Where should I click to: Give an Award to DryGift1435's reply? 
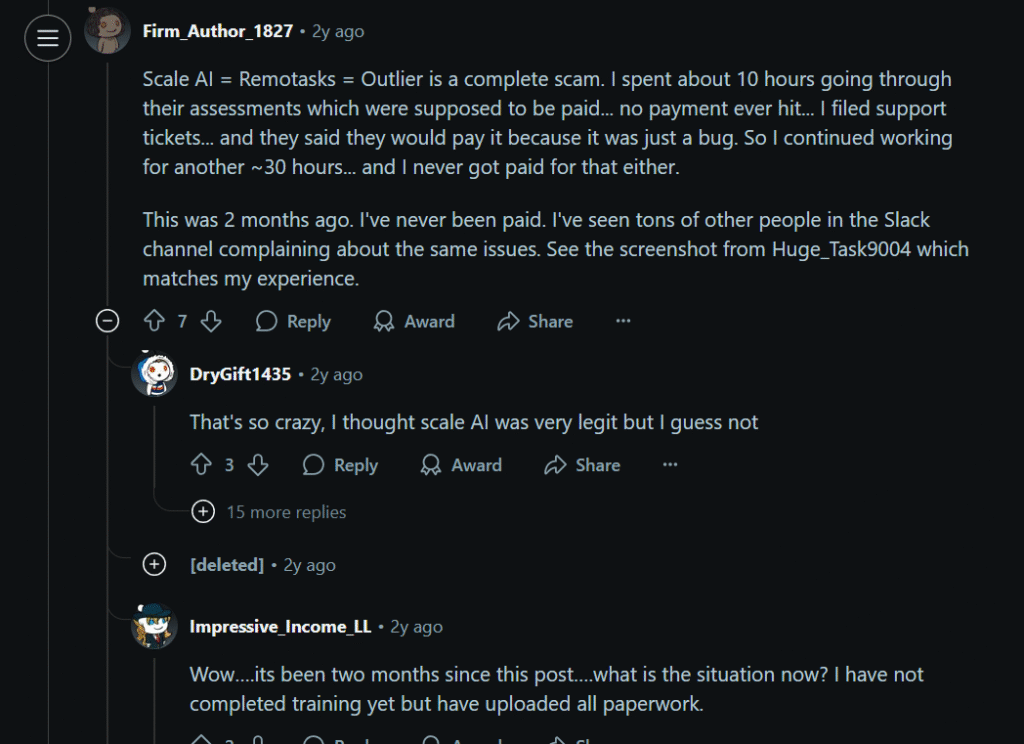pos(461,465)
